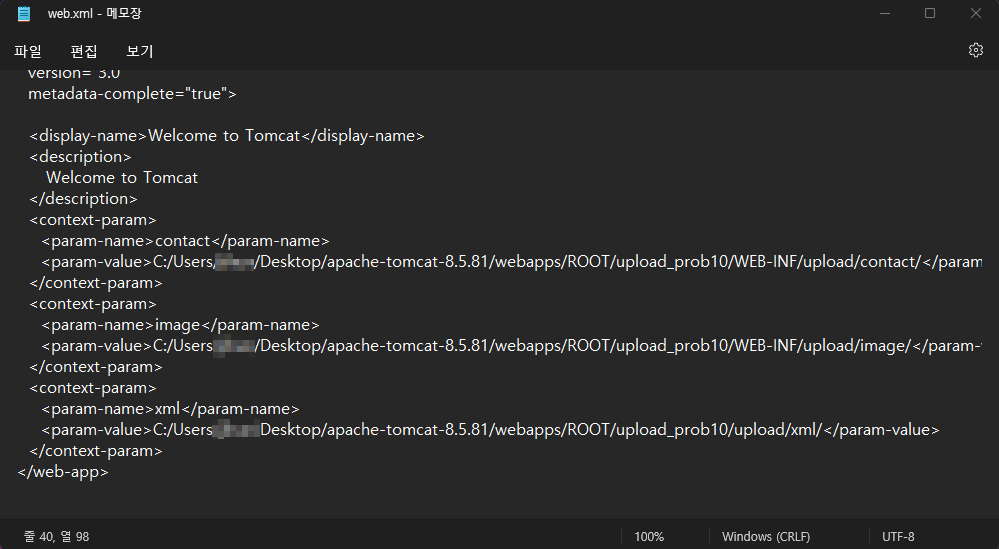Screen dimensions: 999x549
Task: Open the 파일 menu
Action: [28, 51]
